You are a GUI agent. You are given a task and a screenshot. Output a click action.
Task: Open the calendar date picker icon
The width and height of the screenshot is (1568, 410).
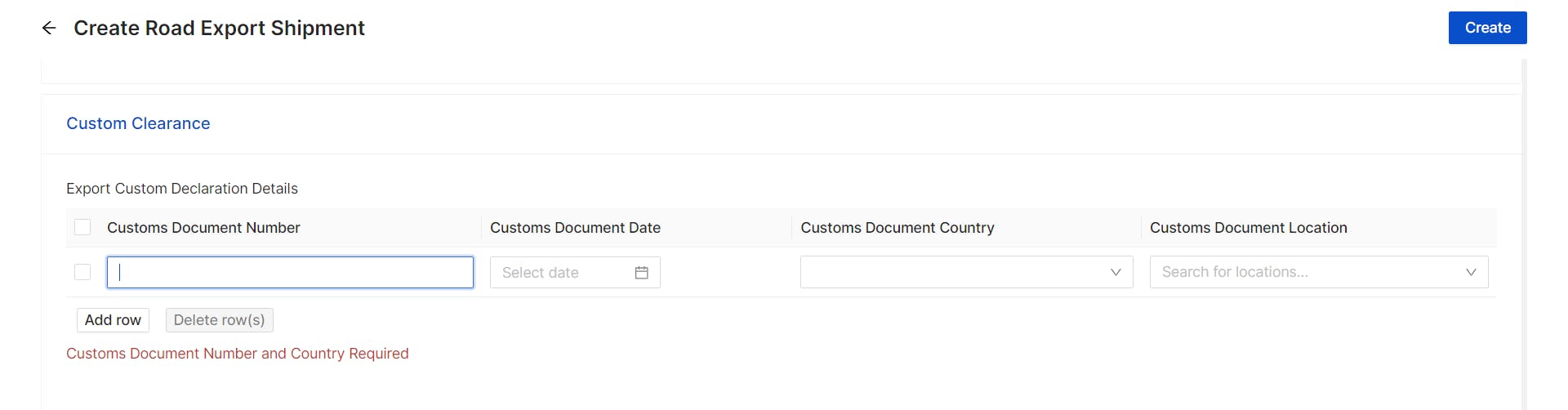pyautogui.click(x=641, y=273)
